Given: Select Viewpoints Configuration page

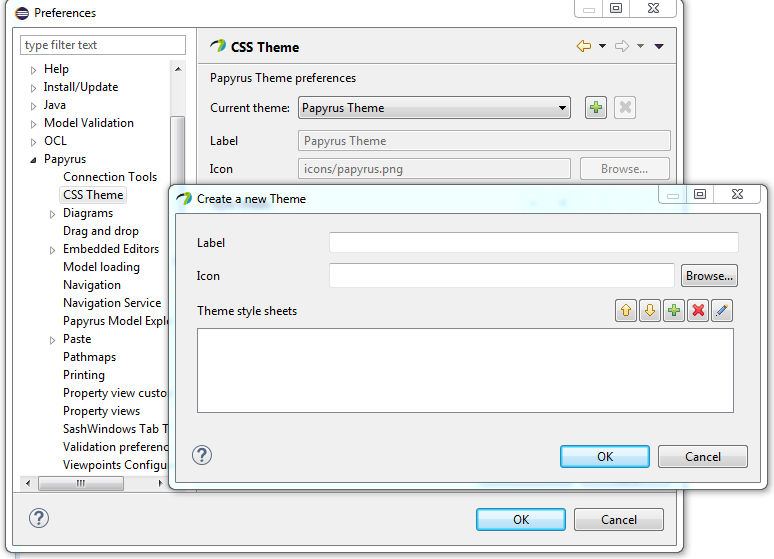Looking at the screenshot, I should pos(116,465).
